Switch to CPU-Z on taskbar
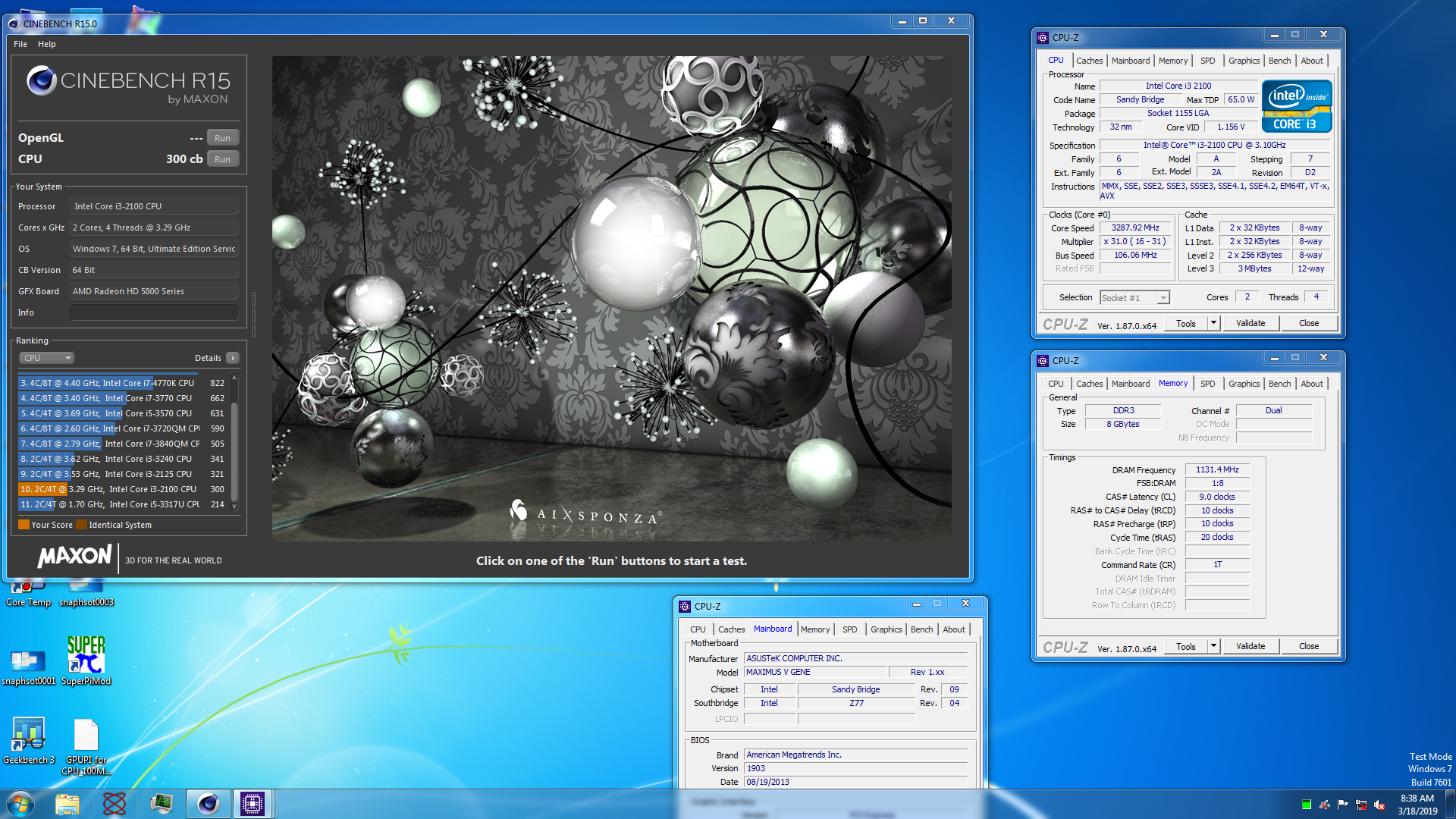Image resolution: width=1456 pixels, height=819 pixels. (x=253, y=804)
